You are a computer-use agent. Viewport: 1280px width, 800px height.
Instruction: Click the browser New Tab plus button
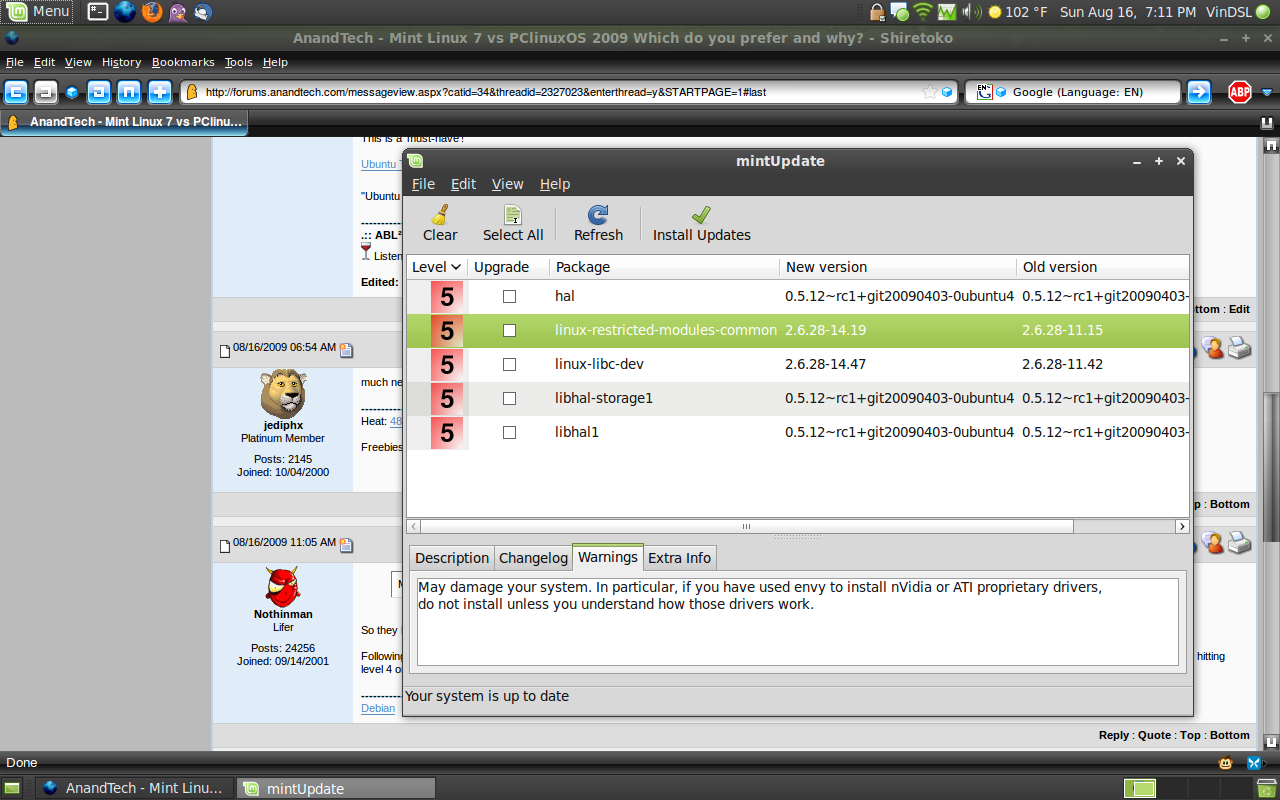point(160,92)
